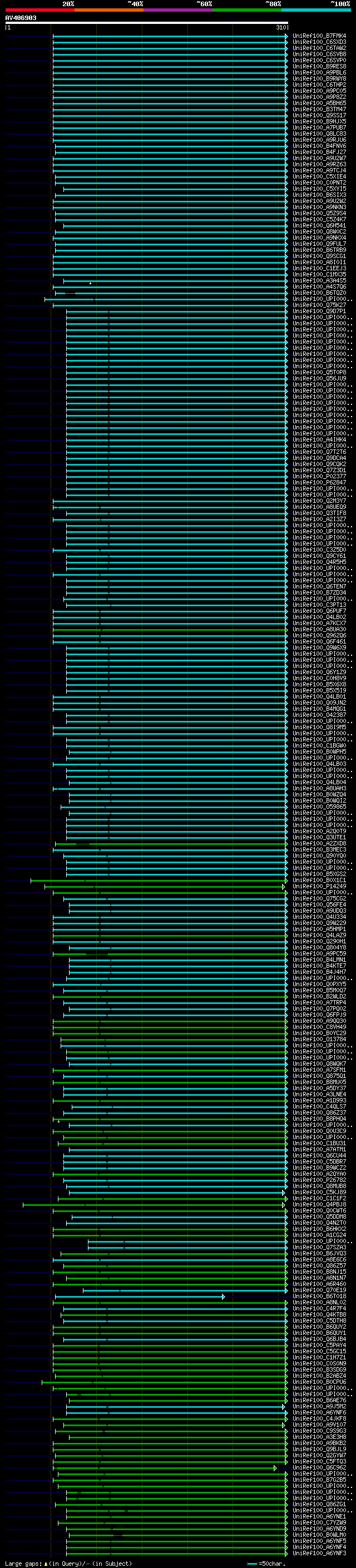The height and width of the screenshot is (1568, 356).
Task: Select label UniRef100_B8MU05
Action: coord(319,1082)
